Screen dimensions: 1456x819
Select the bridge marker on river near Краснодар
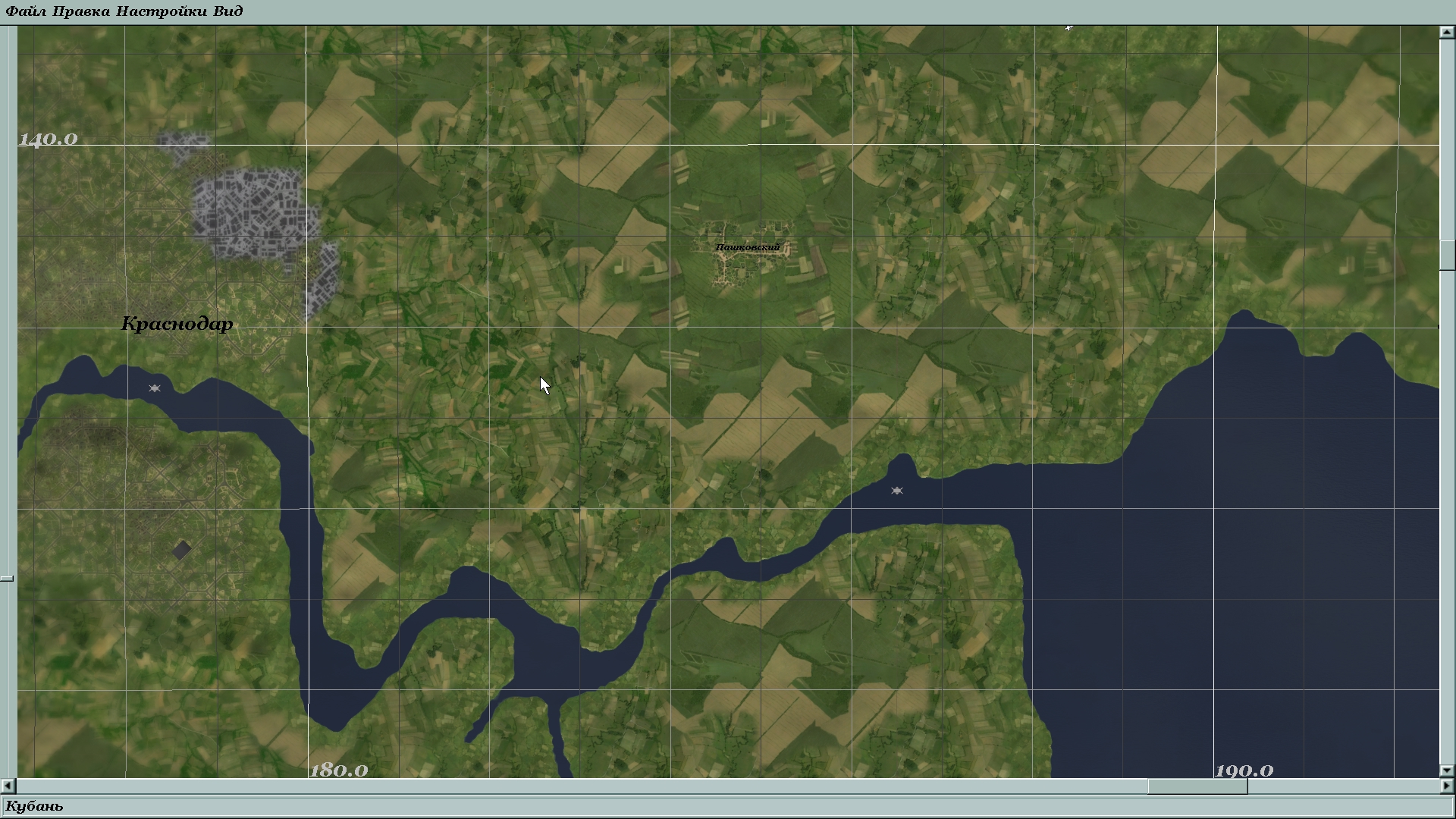(155, 388)
